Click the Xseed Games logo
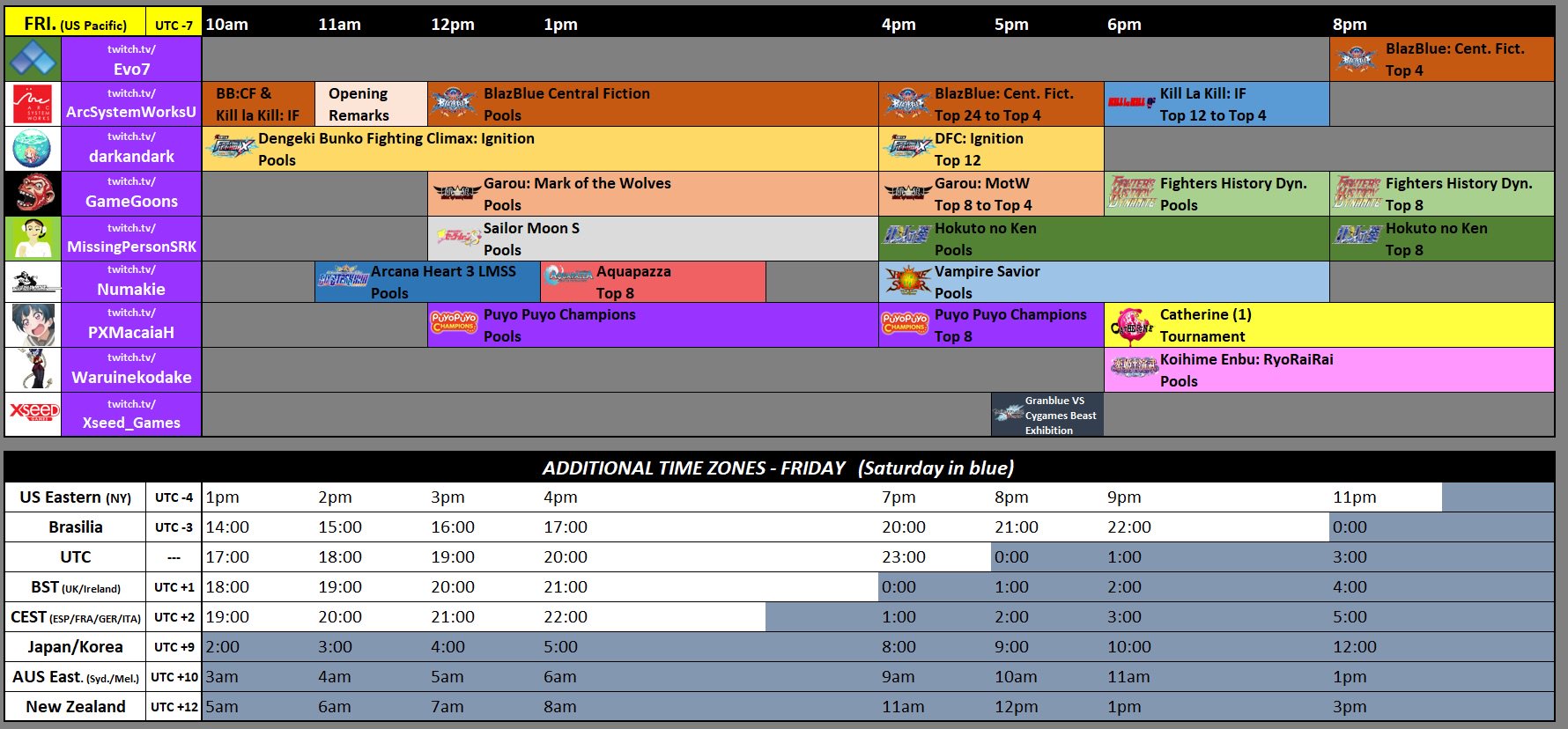1568x729 pixels. [x=33, y=414]
